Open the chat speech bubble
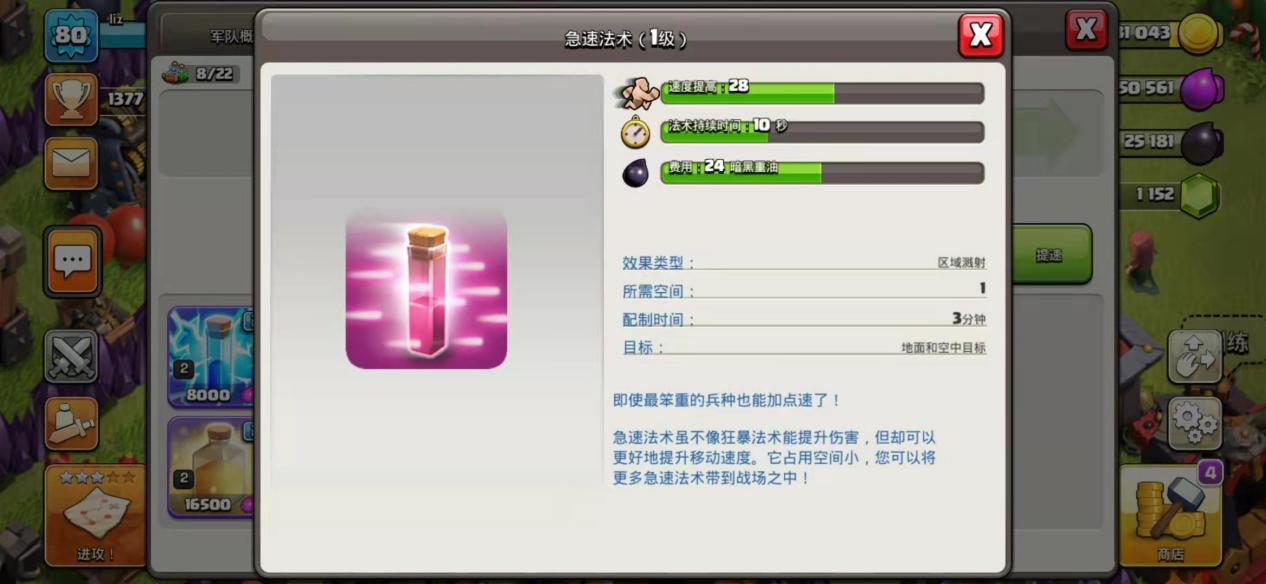Viewport: 1266px width, 584px height. [72, 261]
